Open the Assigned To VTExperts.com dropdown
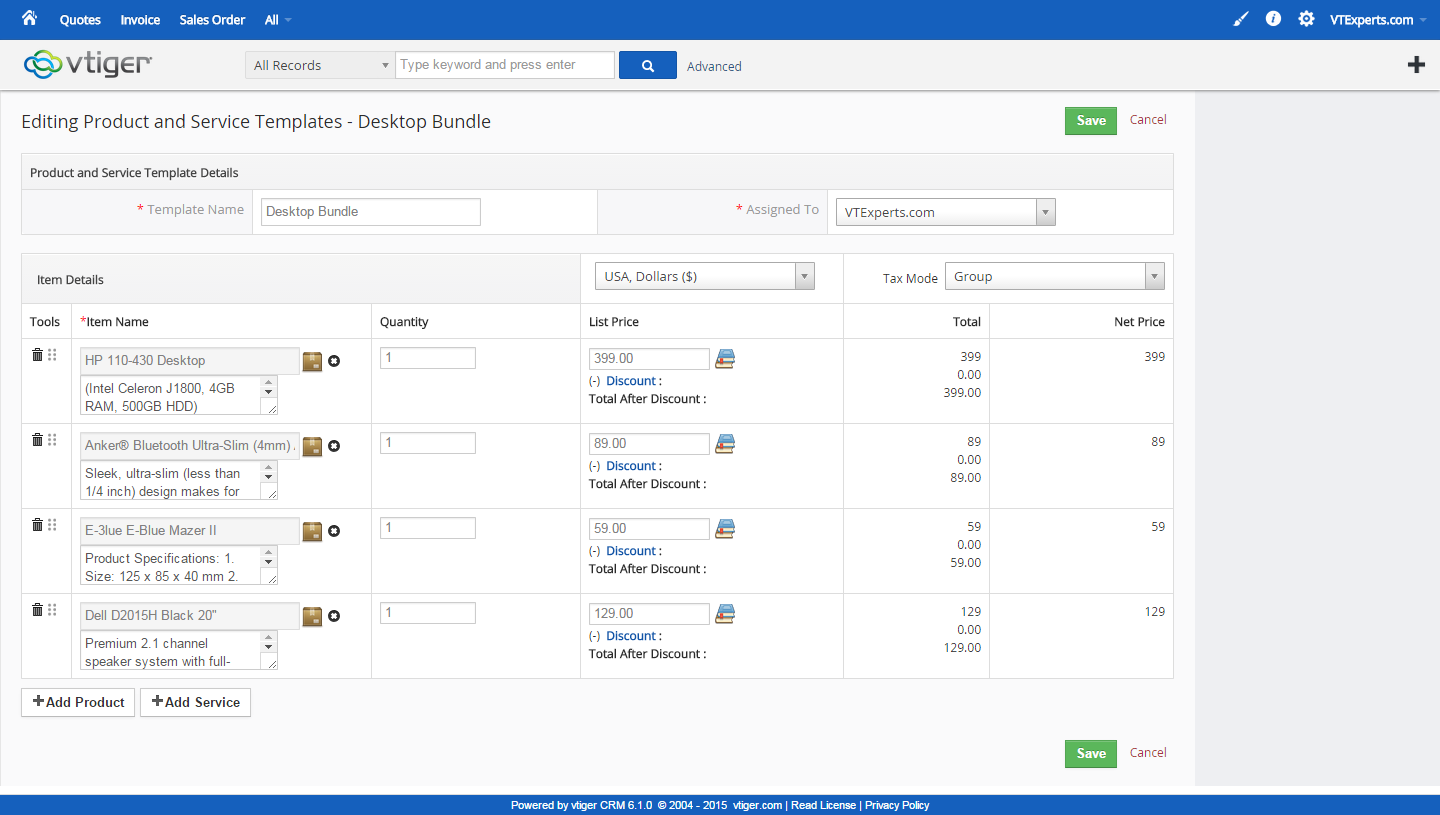 (x=945, y=212)
